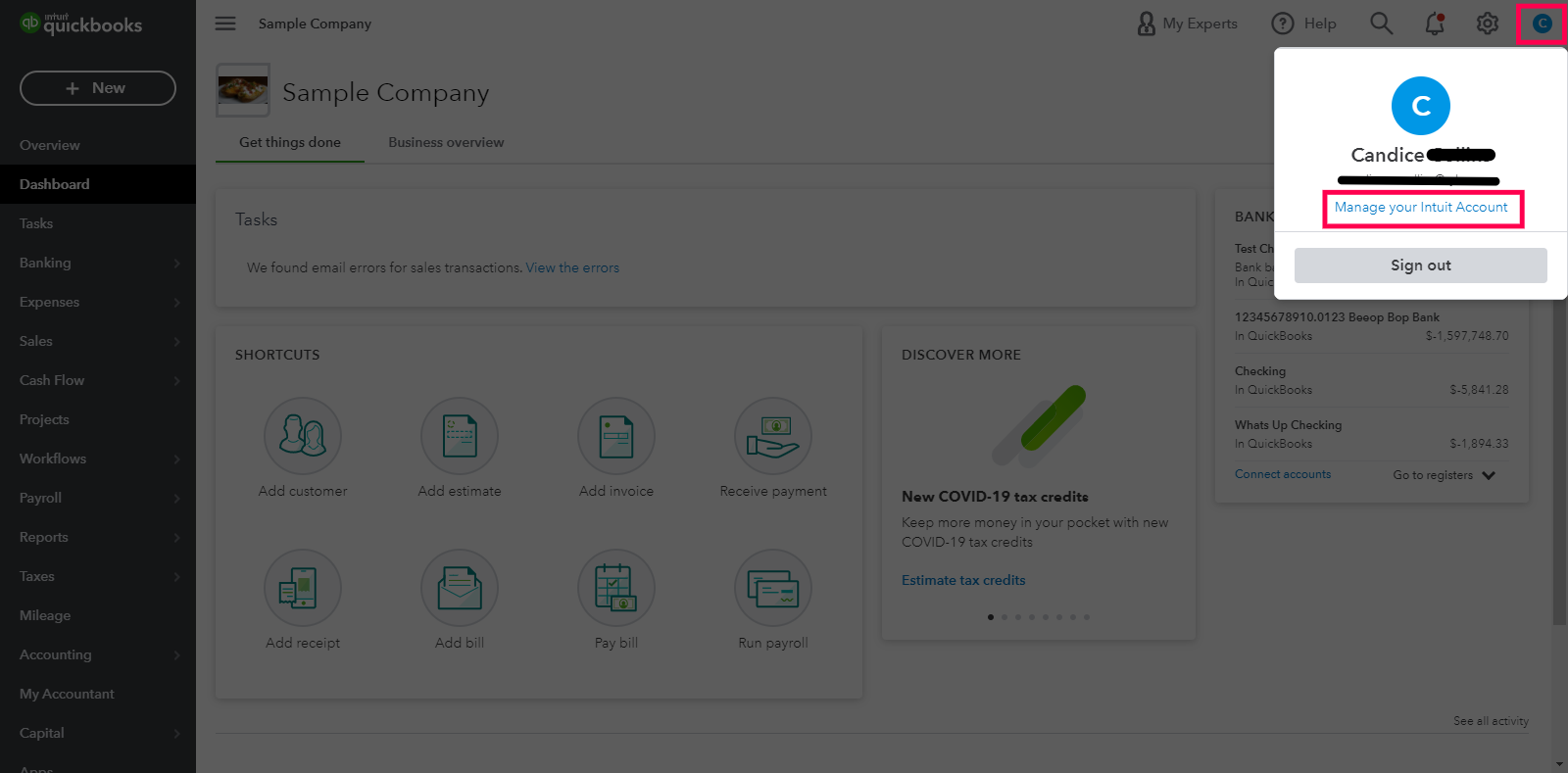
Task: Expand the Cash Flow sidebar chevron
Action: [x=176, y=381]
